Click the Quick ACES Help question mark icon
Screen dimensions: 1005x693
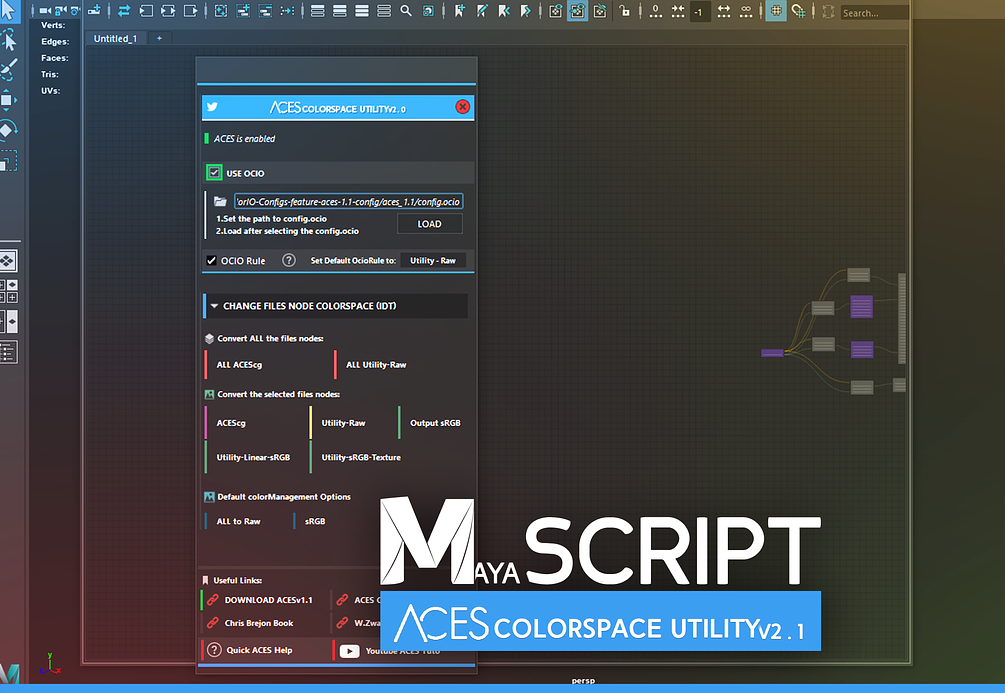tap(213, 649)
